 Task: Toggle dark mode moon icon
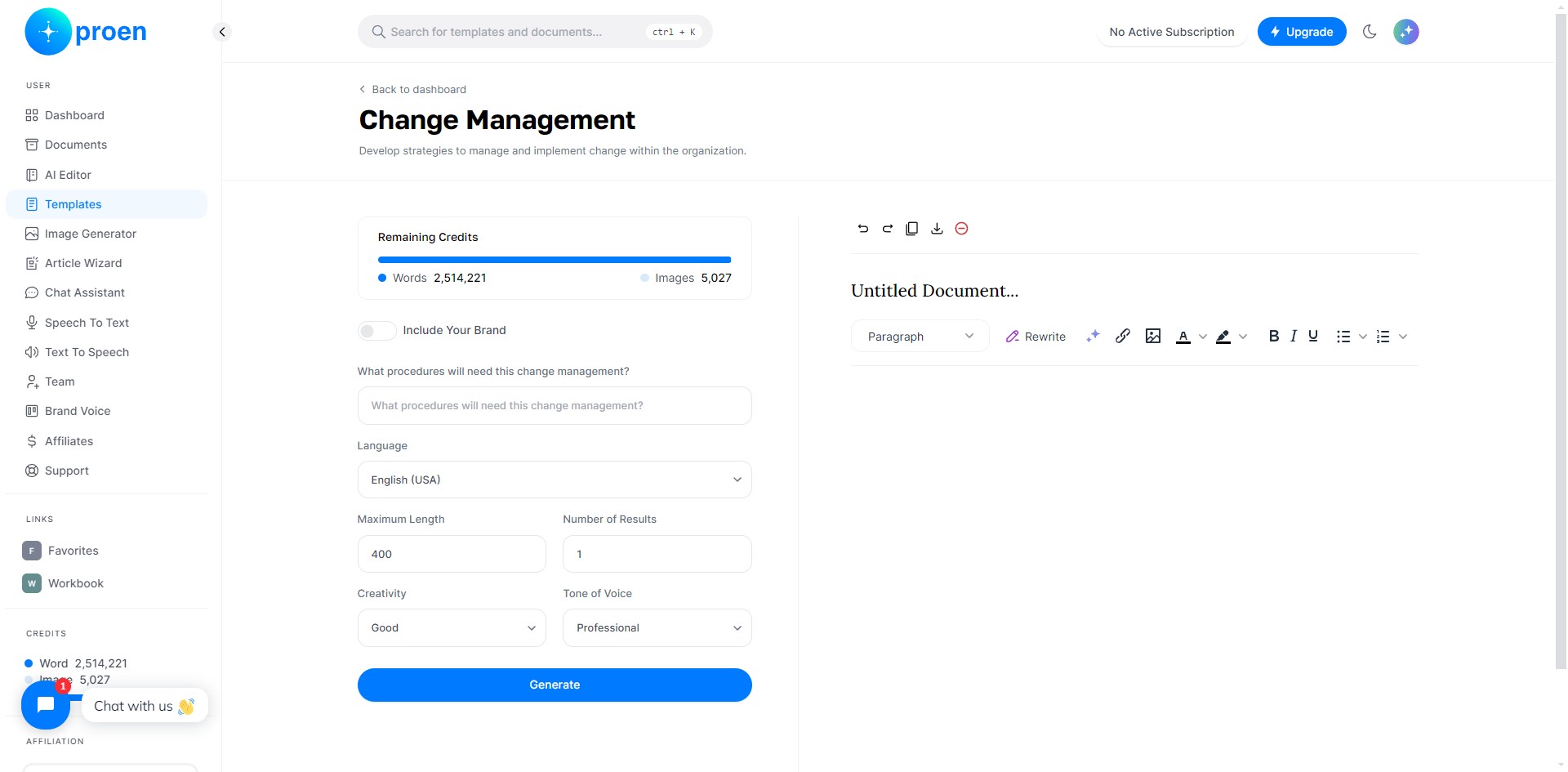tap(1370, 32)
